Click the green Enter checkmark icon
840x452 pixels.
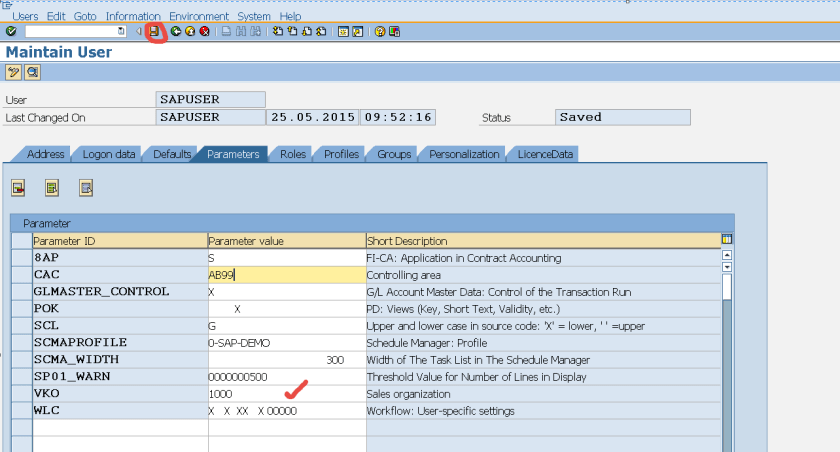(11, 31)
